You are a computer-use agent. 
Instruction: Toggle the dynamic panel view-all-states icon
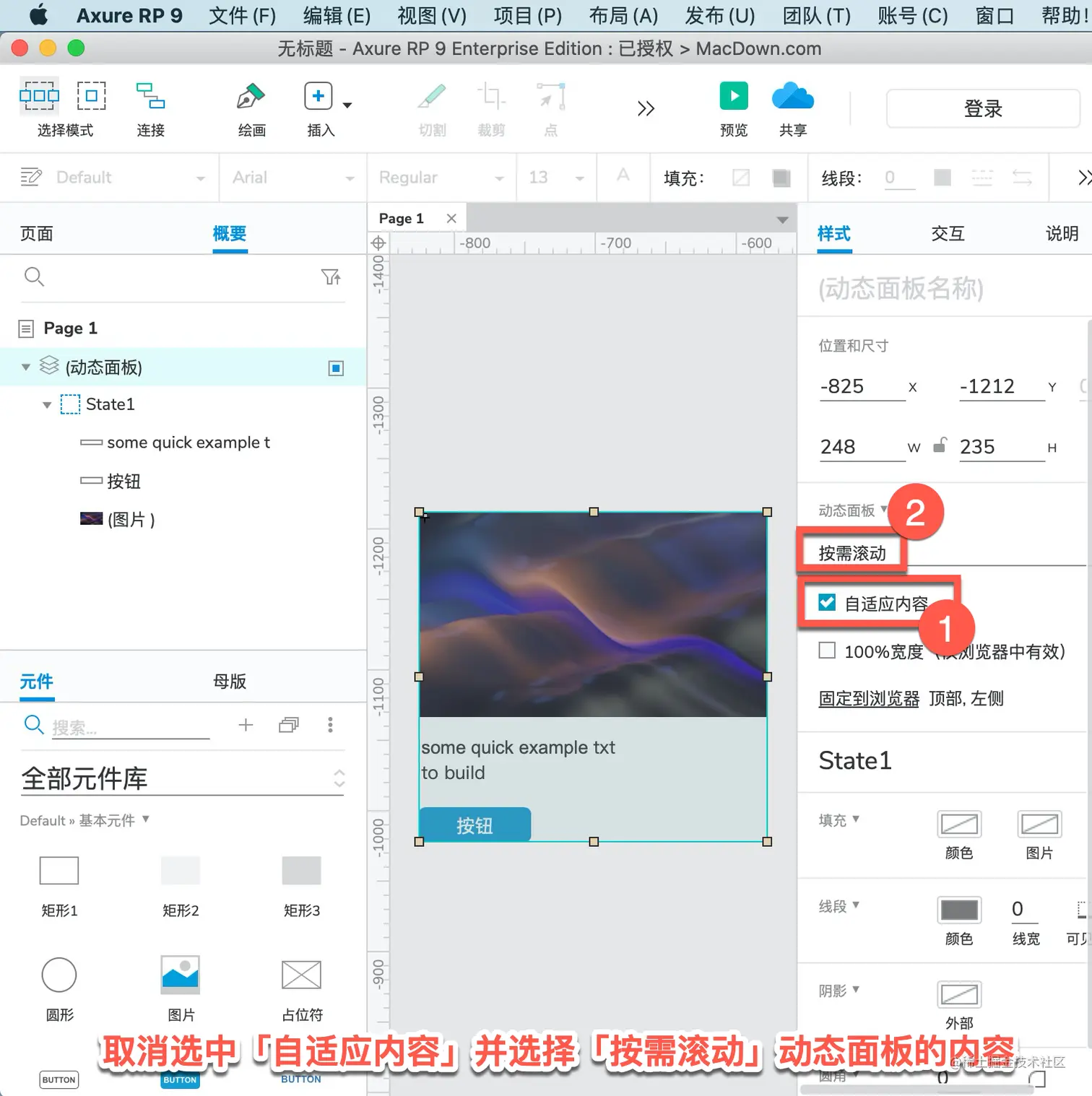[336, 368]
